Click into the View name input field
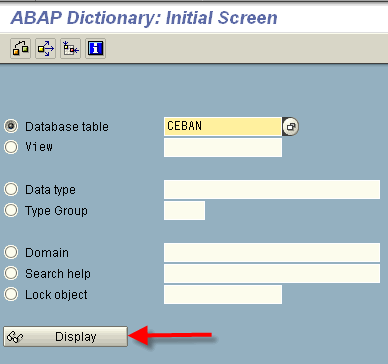The image size is (388, 364). coord(223,147)
